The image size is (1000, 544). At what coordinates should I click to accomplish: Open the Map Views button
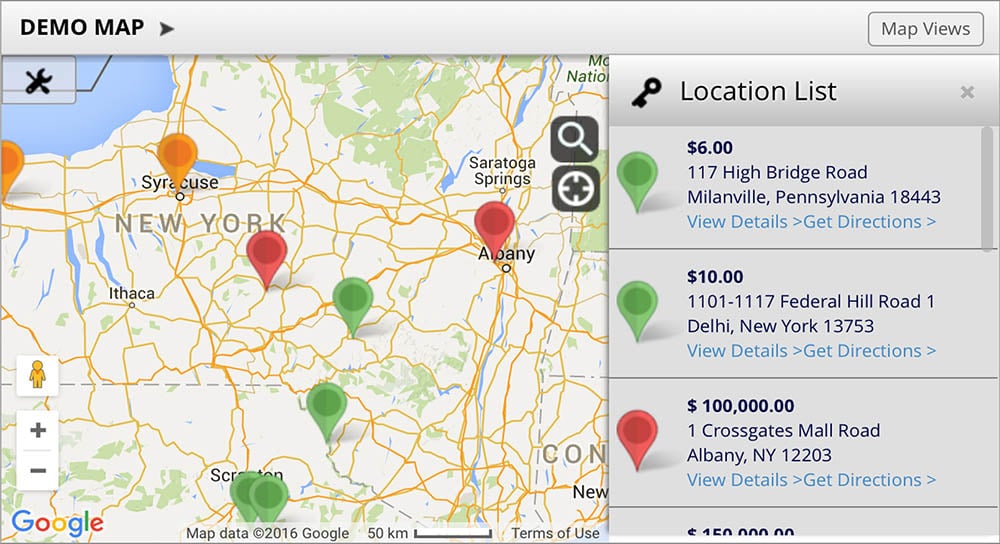(x=925, y=29)
